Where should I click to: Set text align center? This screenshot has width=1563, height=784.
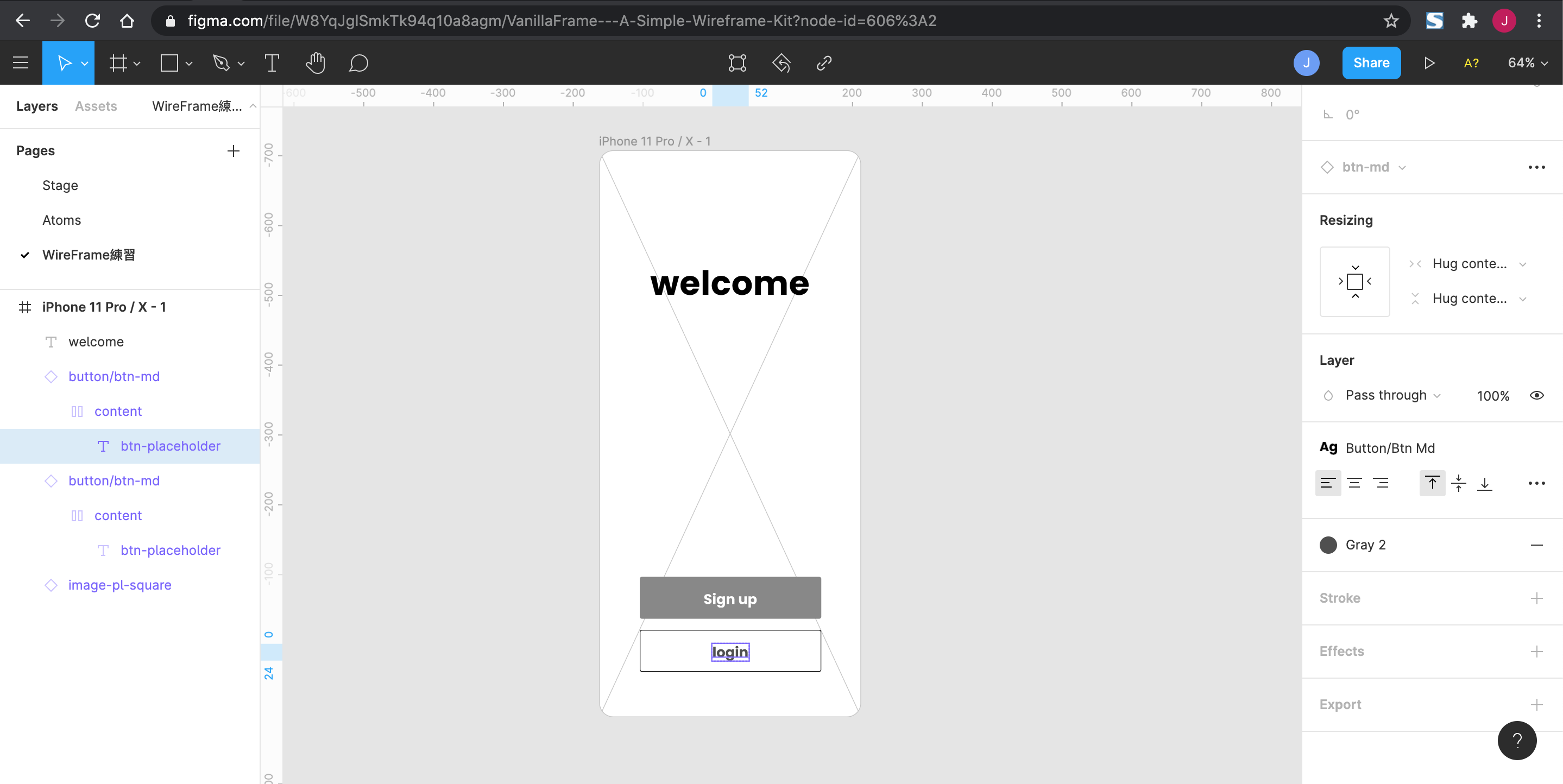(x=1354, y=483)
